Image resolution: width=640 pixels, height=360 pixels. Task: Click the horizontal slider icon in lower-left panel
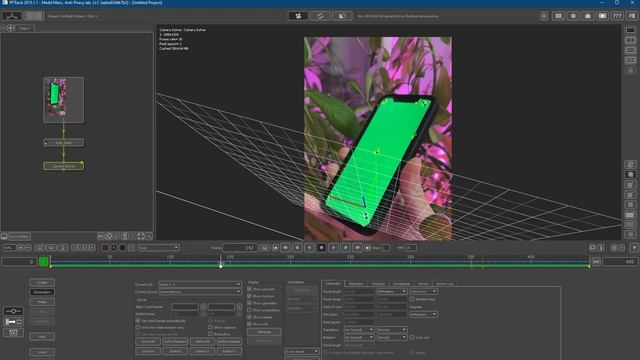13,311
